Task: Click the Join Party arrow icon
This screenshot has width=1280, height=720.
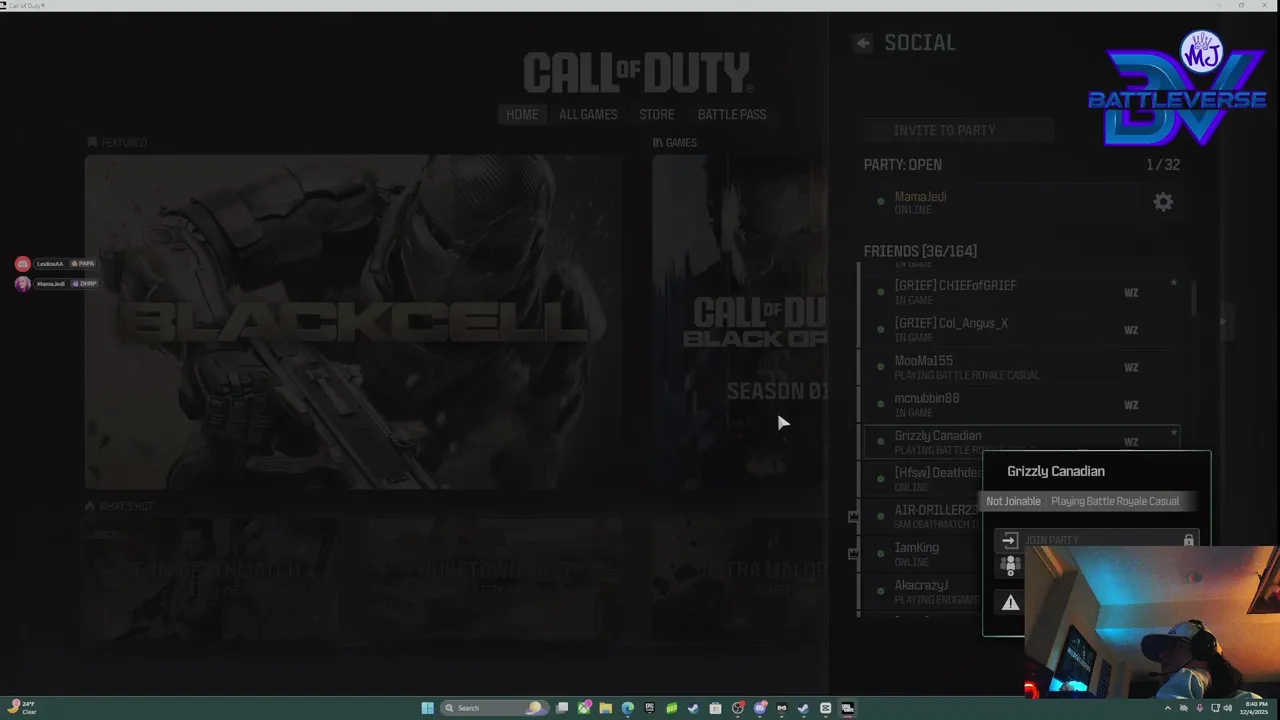Action: pos(1009,540)
